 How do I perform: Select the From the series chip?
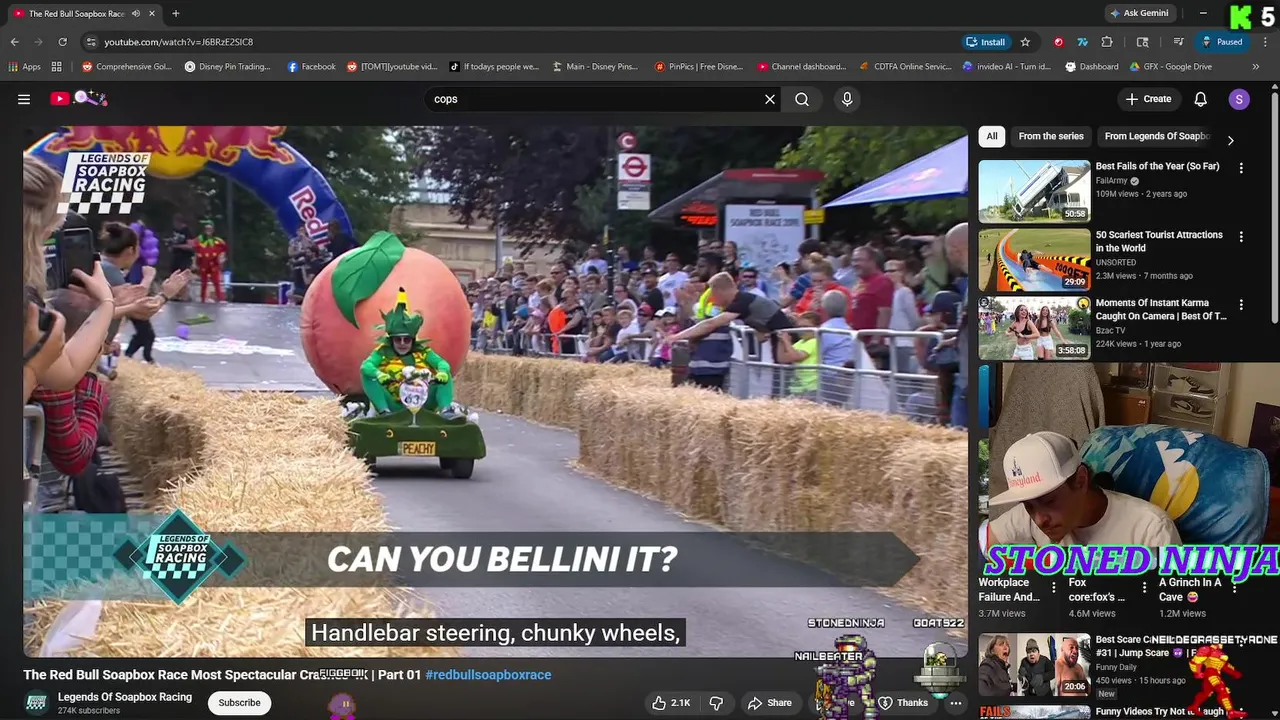1051,136
